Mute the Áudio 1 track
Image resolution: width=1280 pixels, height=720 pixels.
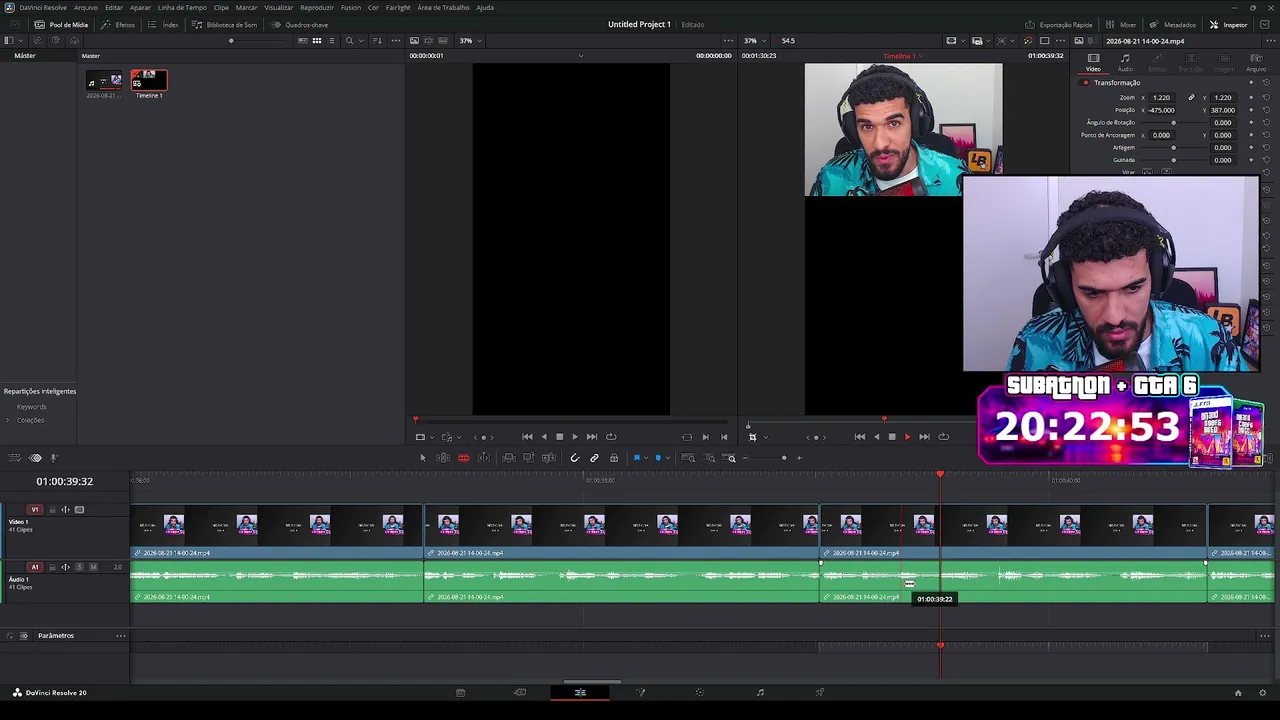click(93, 567)
